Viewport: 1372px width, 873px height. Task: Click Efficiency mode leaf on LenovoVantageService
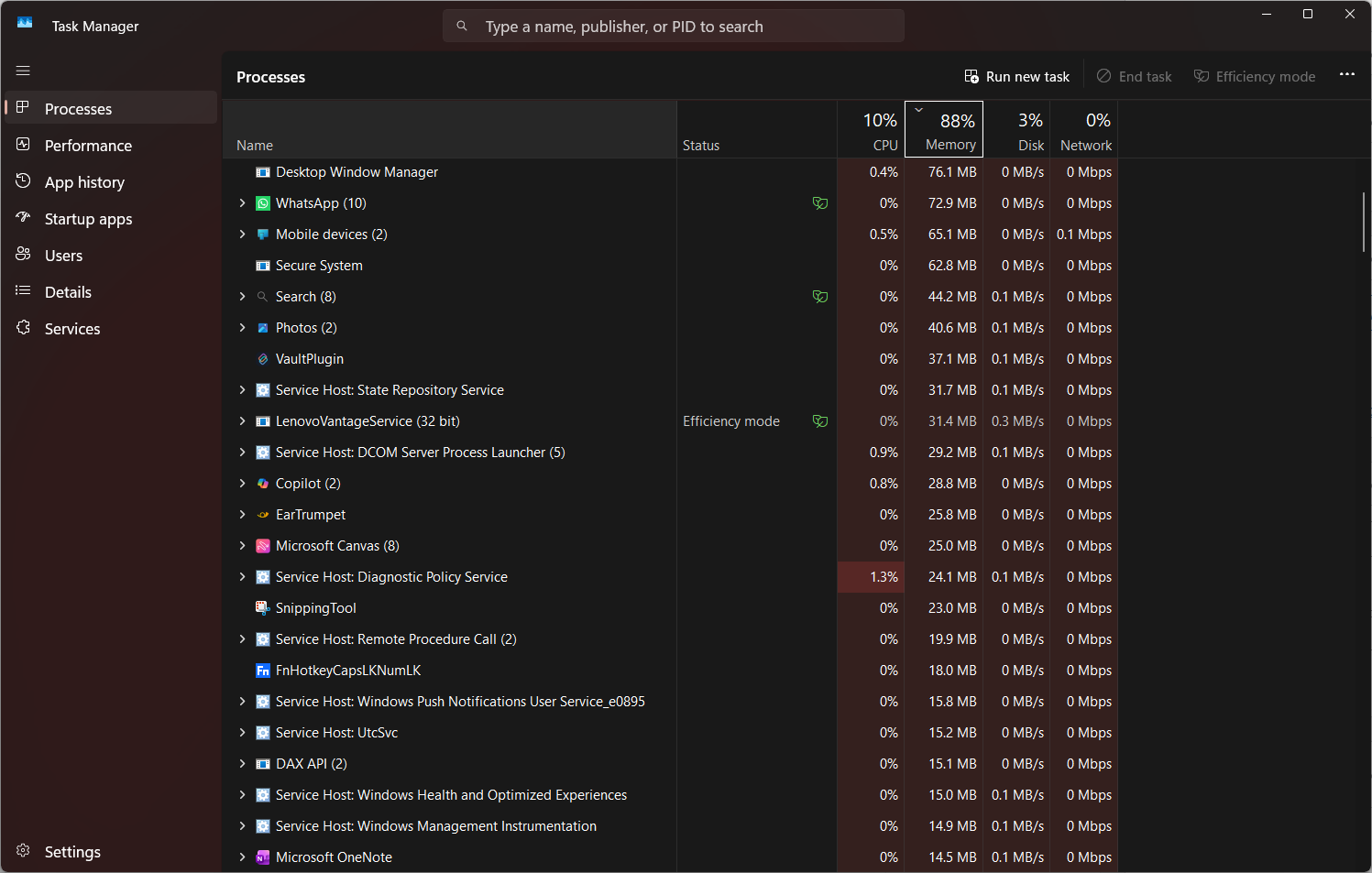[820, 421]
